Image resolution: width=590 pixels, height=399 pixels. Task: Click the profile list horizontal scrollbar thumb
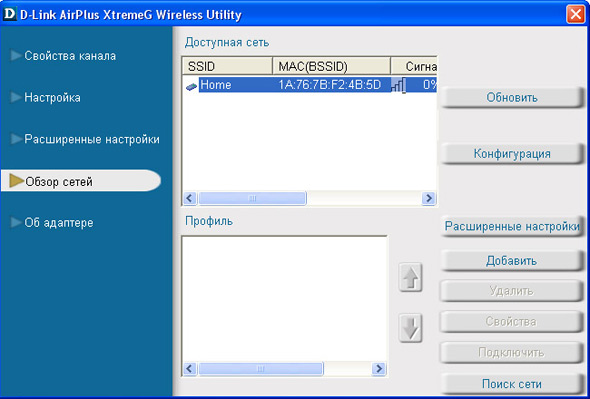coord(260,369)
